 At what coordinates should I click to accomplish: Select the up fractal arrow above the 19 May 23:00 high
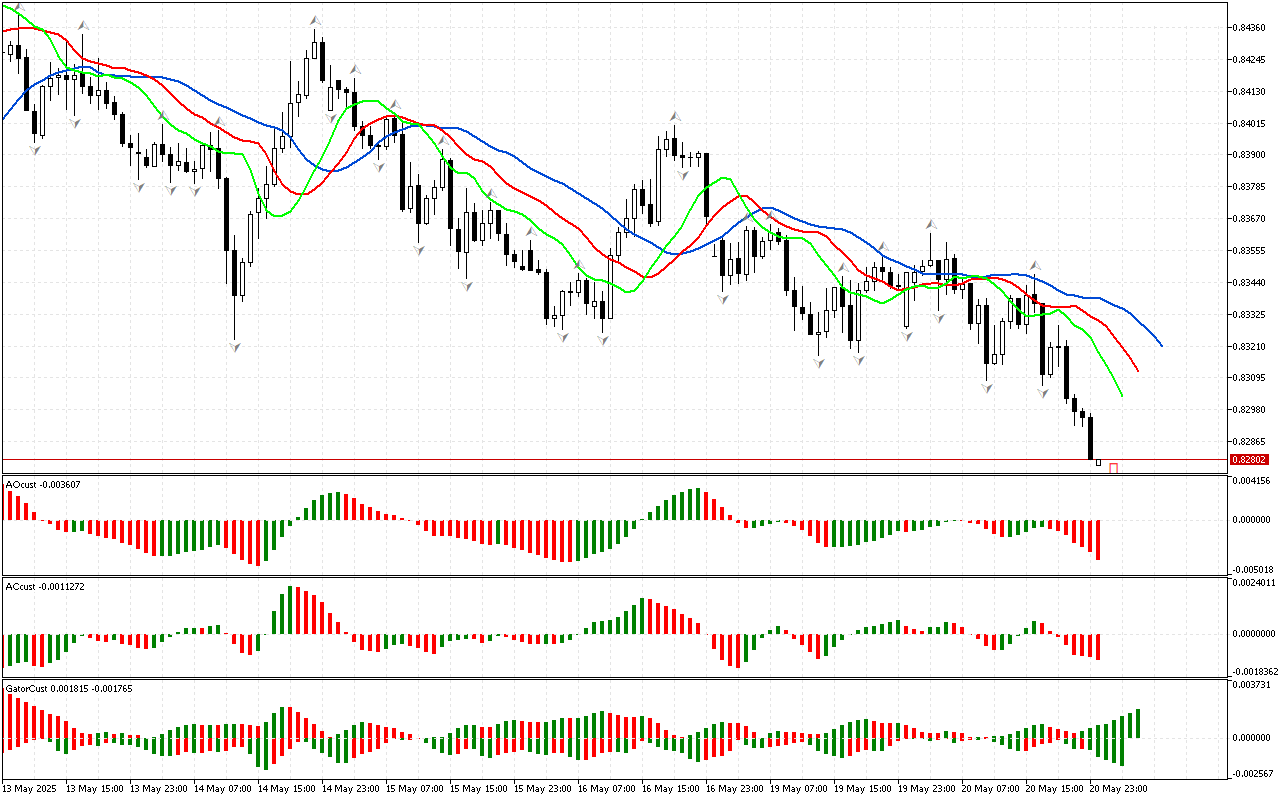click(931, 224)
